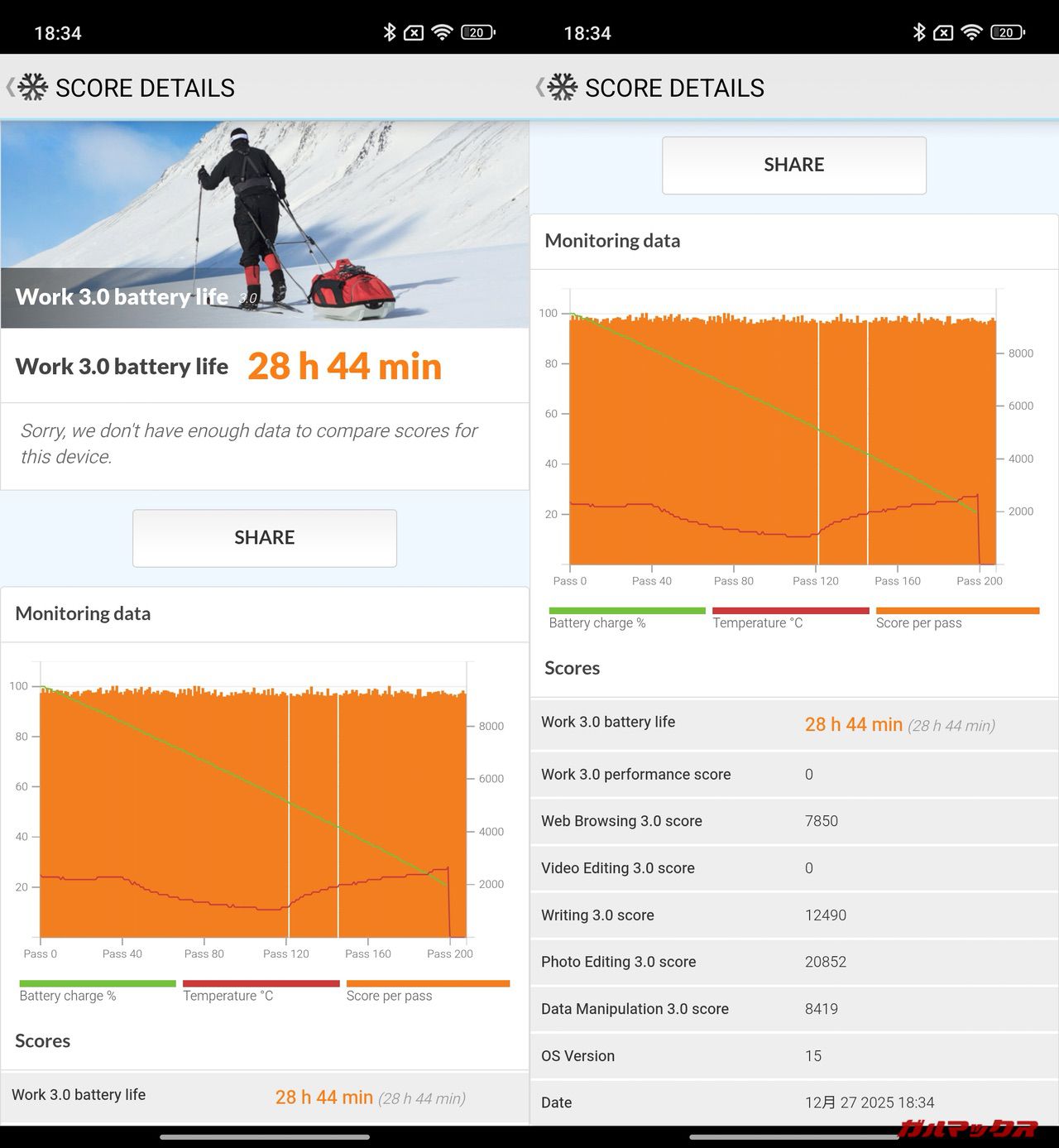Tap the snowflake logo in right header
Viewport: 1059px width, 1148px height.
tap(563, 87)
